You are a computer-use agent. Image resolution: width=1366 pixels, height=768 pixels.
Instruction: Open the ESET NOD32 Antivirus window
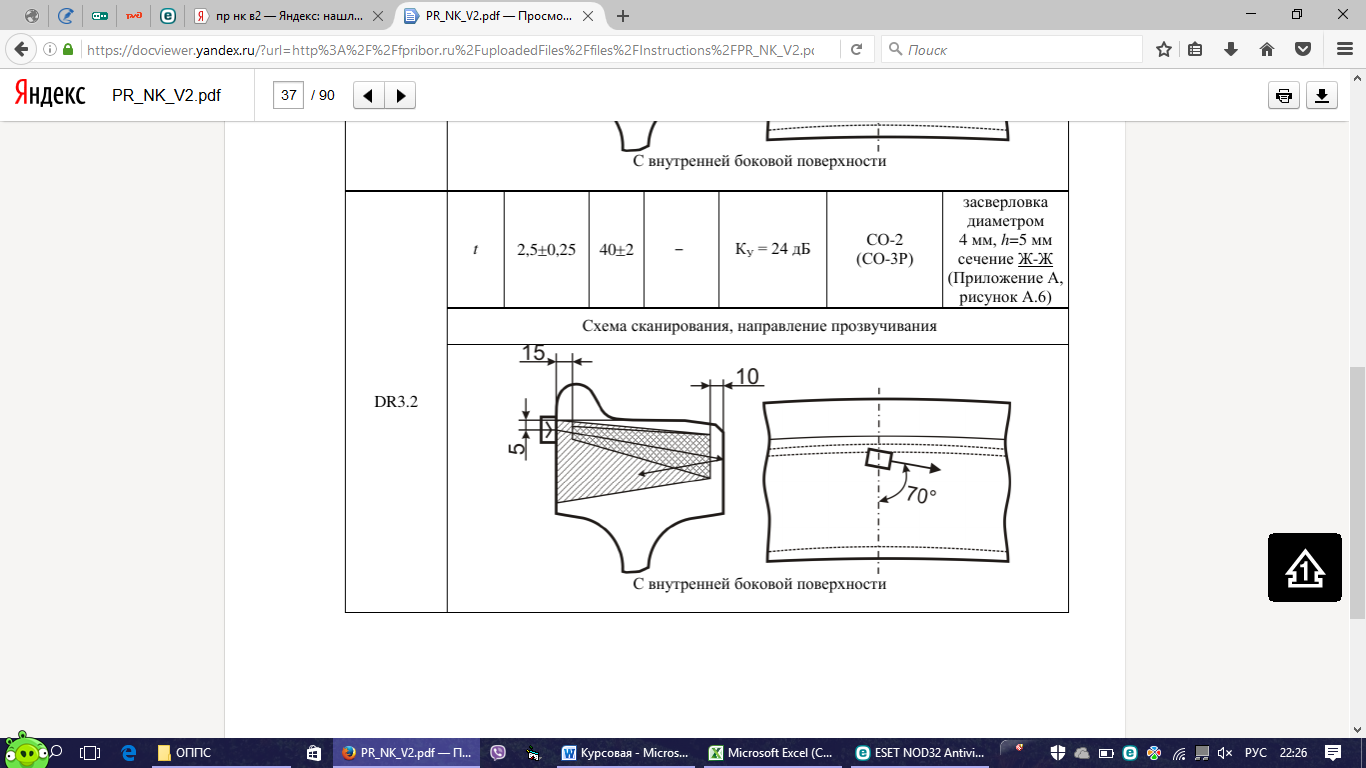pyautogui.click(x=920, y=752)
